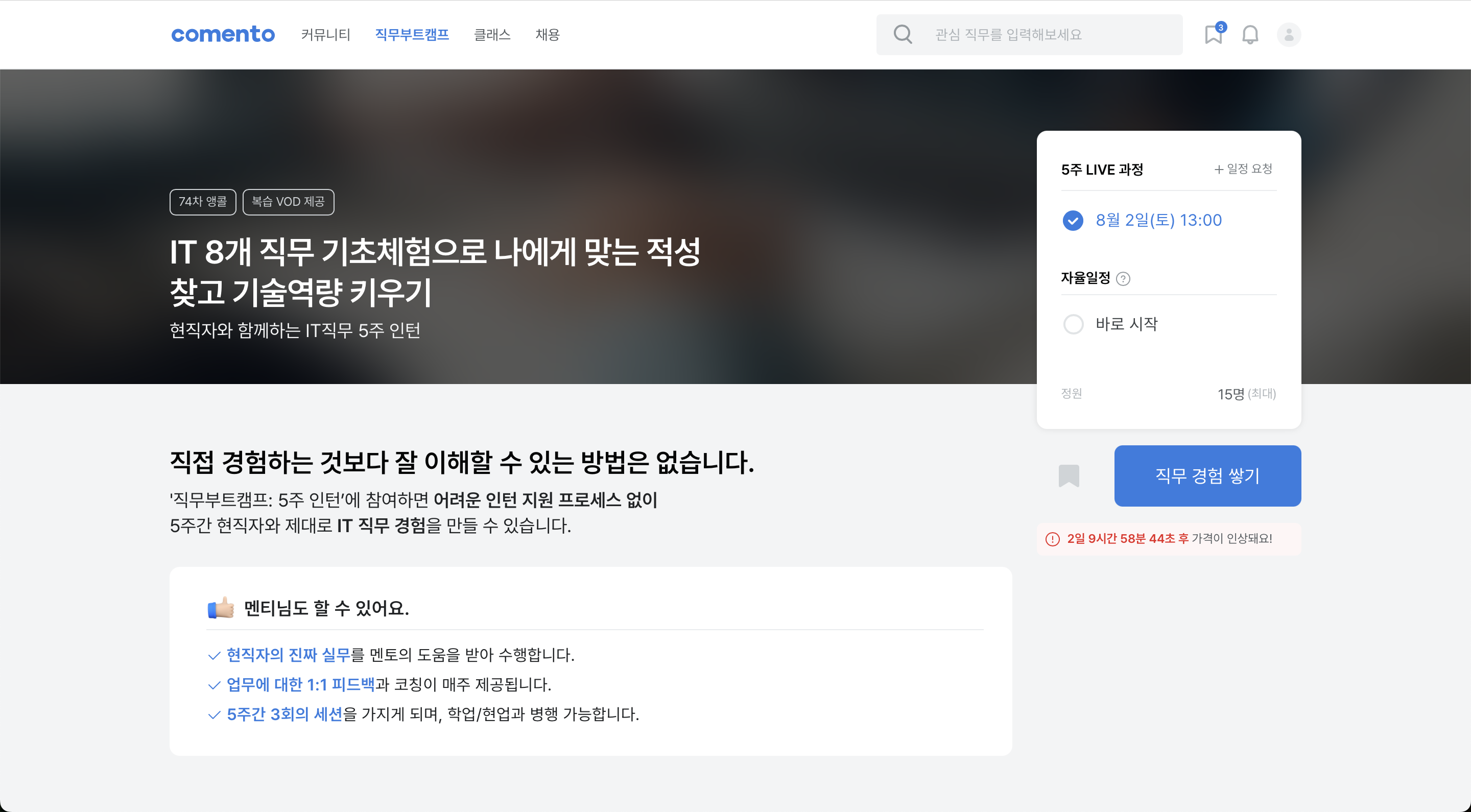Screen dimensions: 1471x812
Task: Open the 커뮤니티 menu
Action: point(325,35)
